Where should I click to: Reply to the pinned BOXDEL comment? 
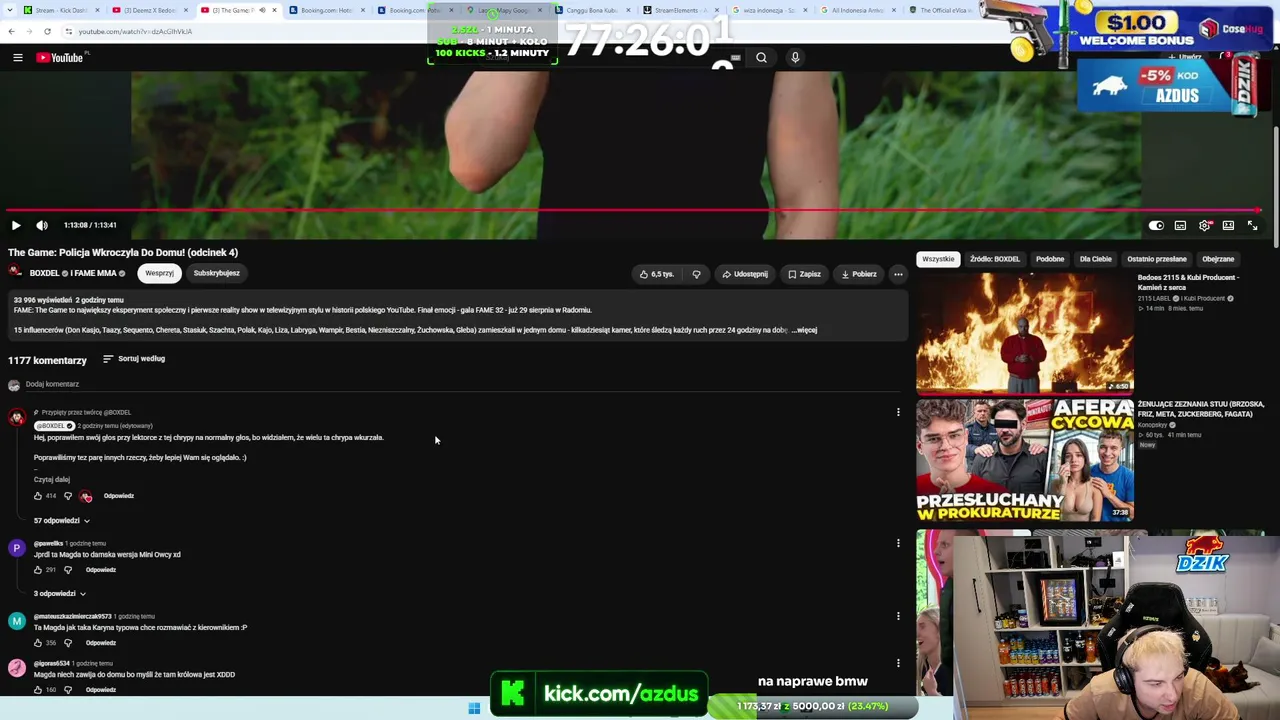click(119, 496)
